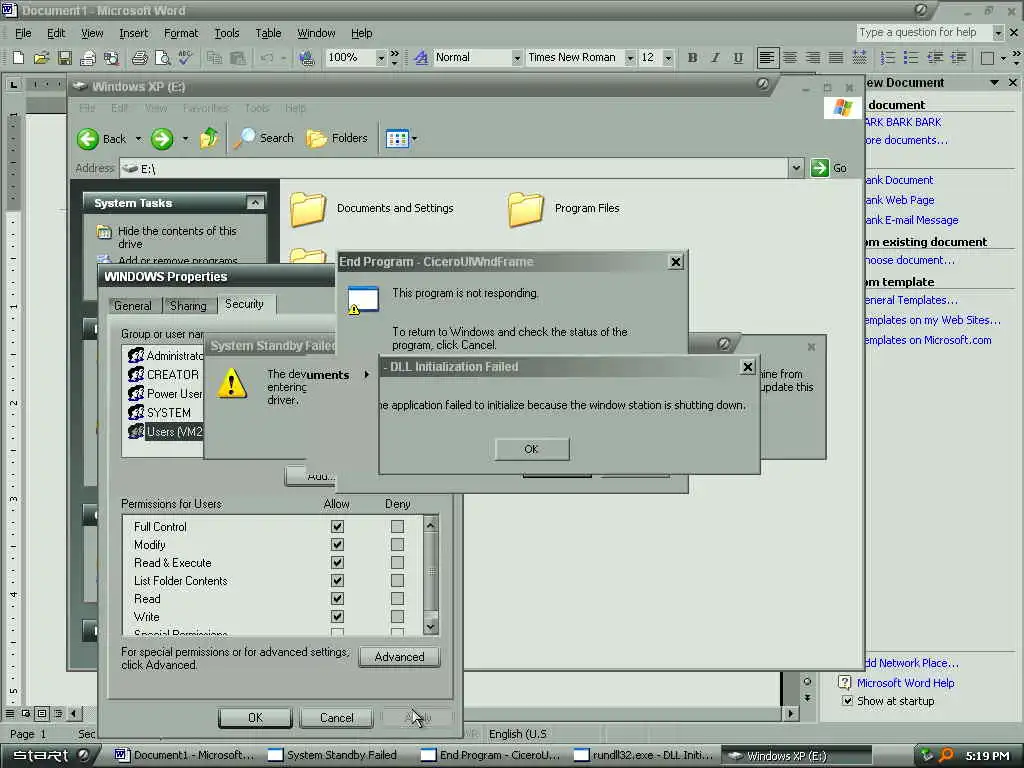Screen dimensions: 1024x768
Task: Uncheck Allow for Read & Execute permission
Action: (337, 562)
